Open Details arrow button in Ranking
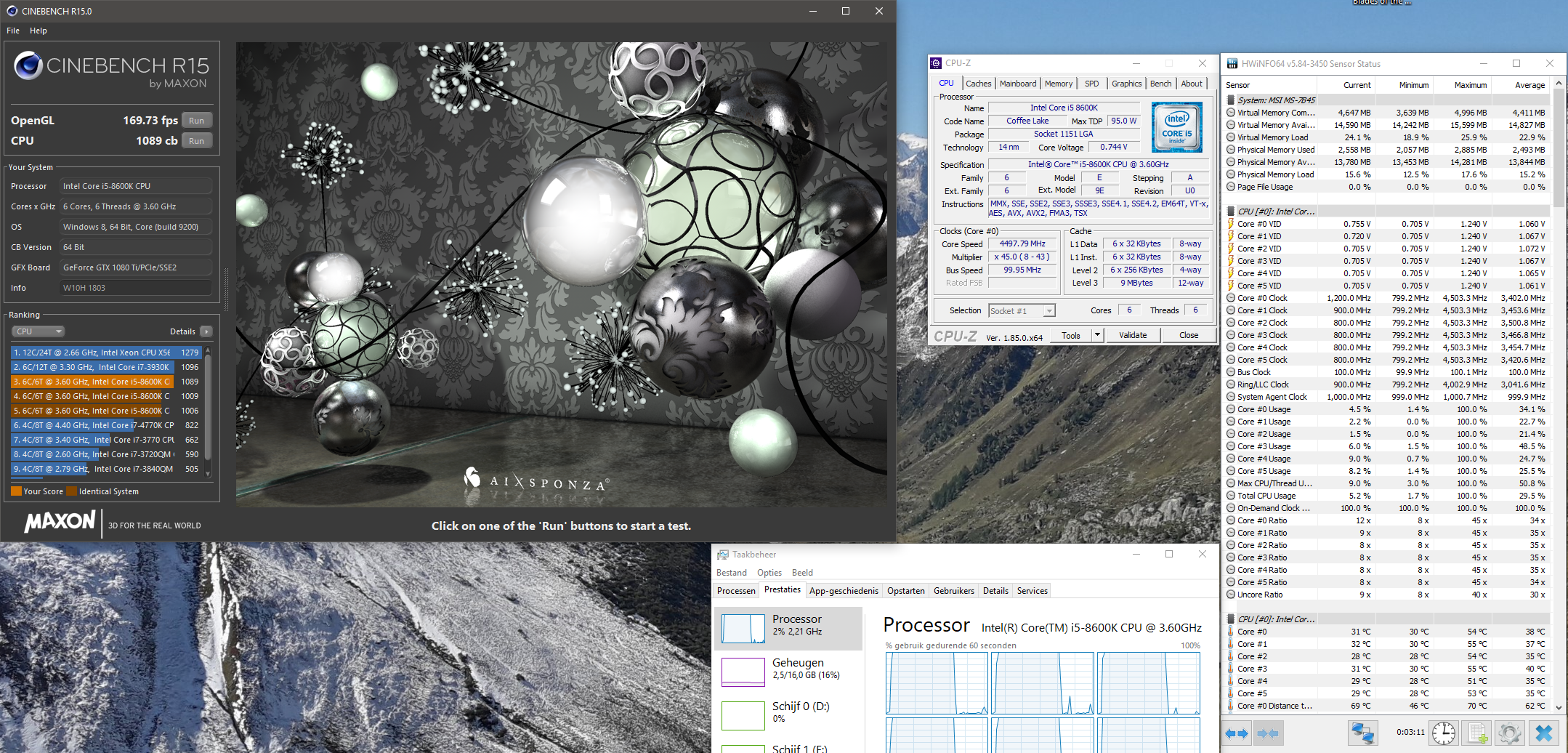This screenshot has width=1568, height=753. (206, 331)
